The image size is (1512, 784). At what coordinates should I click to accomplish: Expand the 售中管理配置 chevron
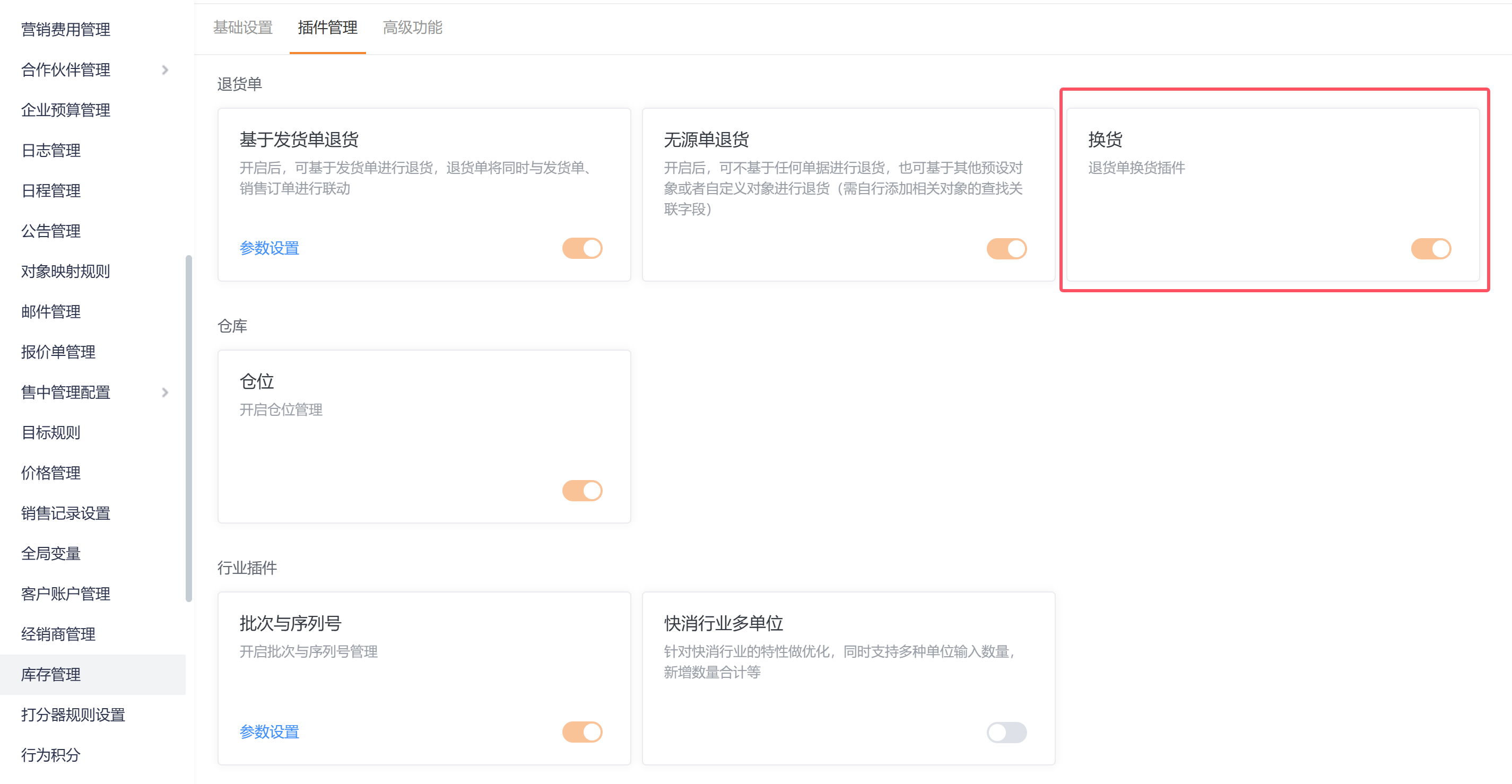click(165, 392)
